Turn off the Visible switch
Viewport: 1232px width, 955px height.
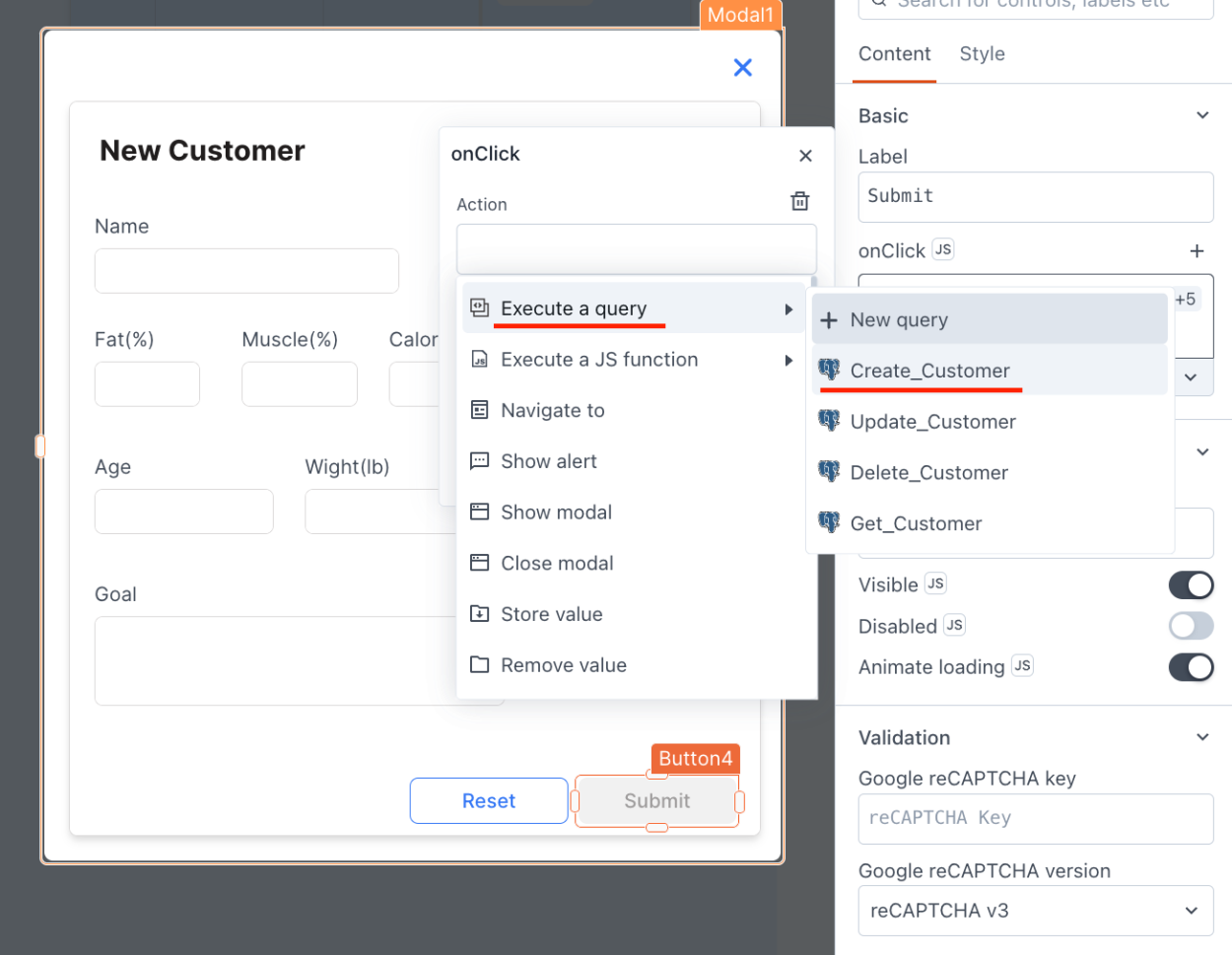click(x=1191, y=585)
